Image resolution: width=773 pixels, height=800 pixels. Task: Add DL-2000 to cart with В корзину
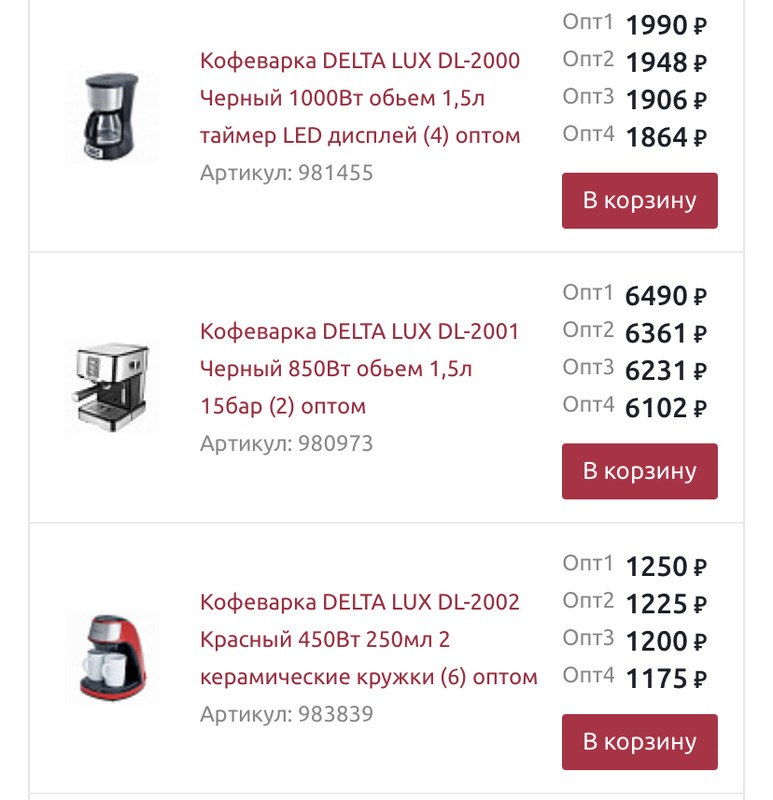(639, 200)
